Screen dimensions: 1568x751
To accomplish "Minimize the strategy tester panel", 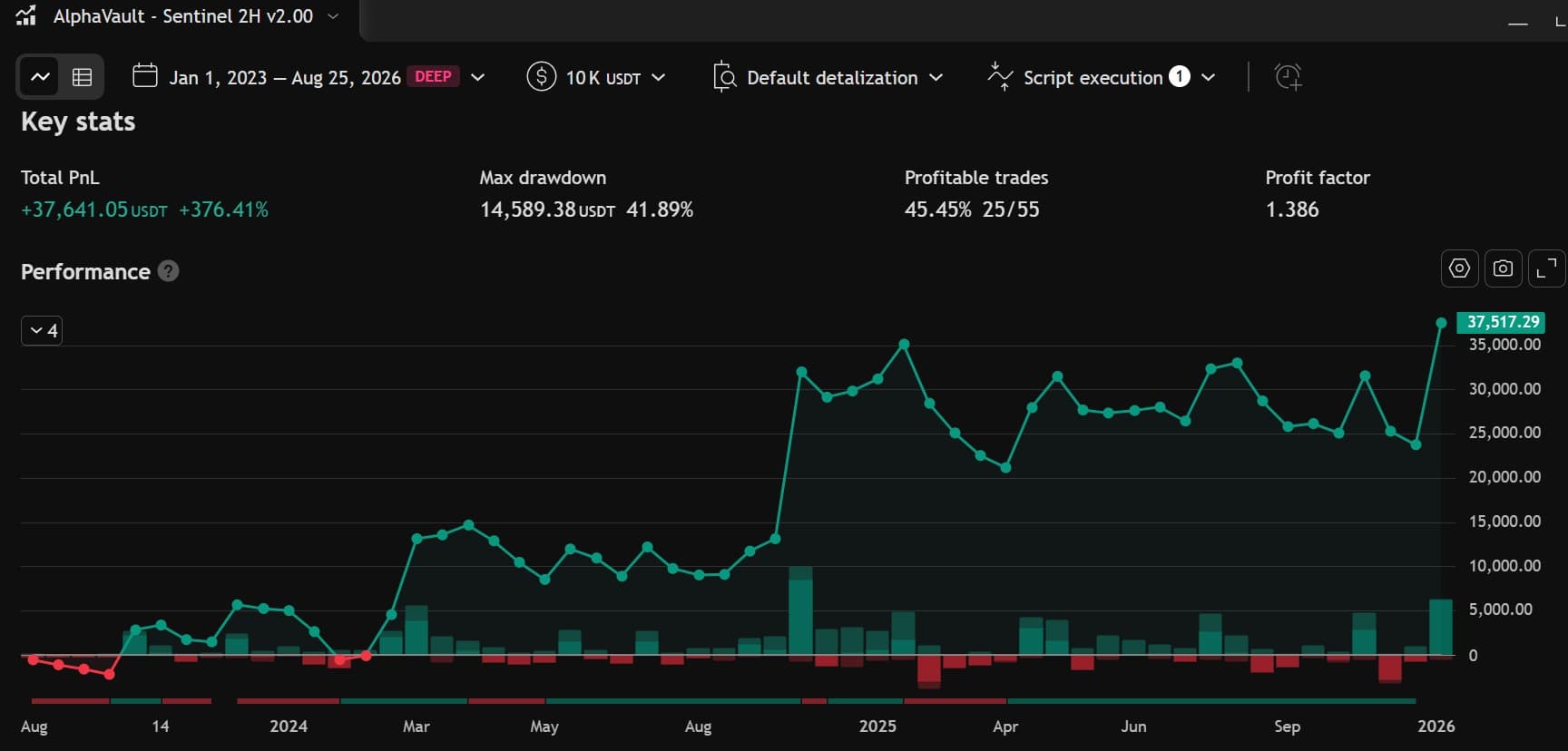I will click(x=1518, y=23).
